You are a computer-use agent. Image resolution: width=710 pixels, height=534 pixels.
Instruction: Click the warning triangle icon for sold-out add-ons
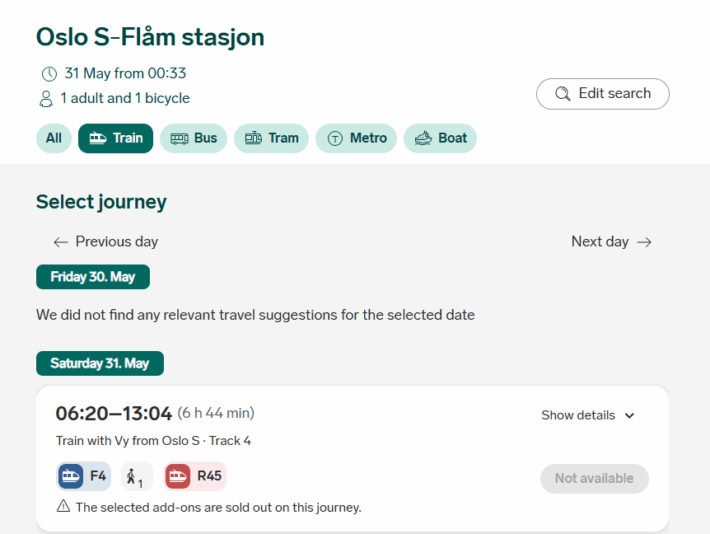tap(63, 507)
